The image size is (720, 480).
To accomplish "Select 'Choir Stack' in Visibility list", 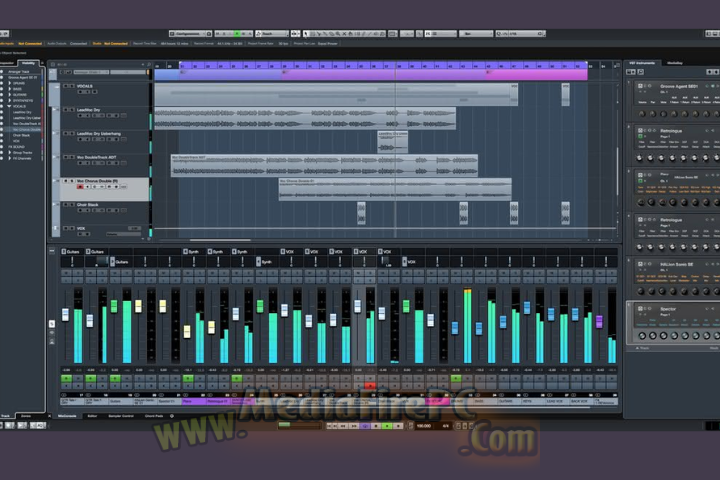I will (22, 135).
